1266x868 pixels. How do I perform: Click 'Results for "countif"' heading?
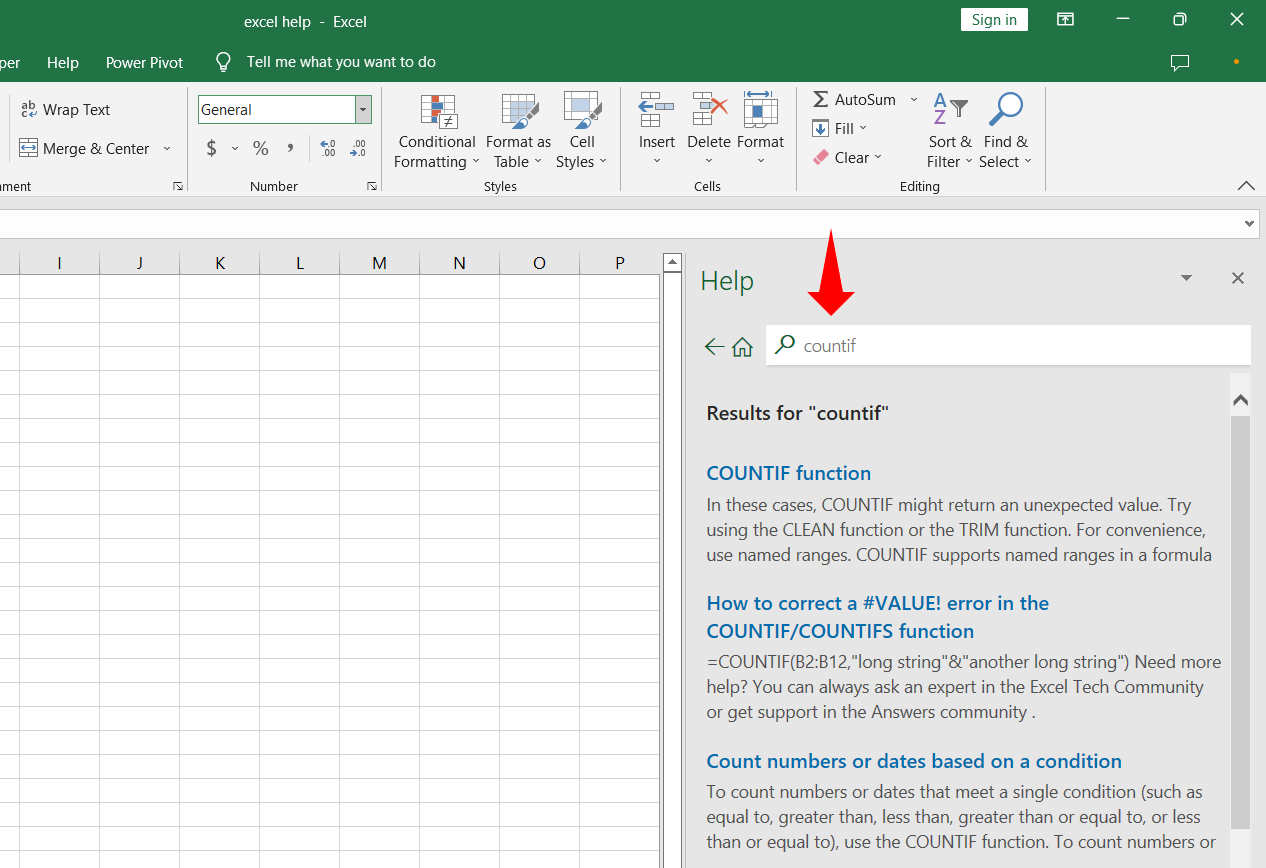pyautogui.click(x=797, y=413)
